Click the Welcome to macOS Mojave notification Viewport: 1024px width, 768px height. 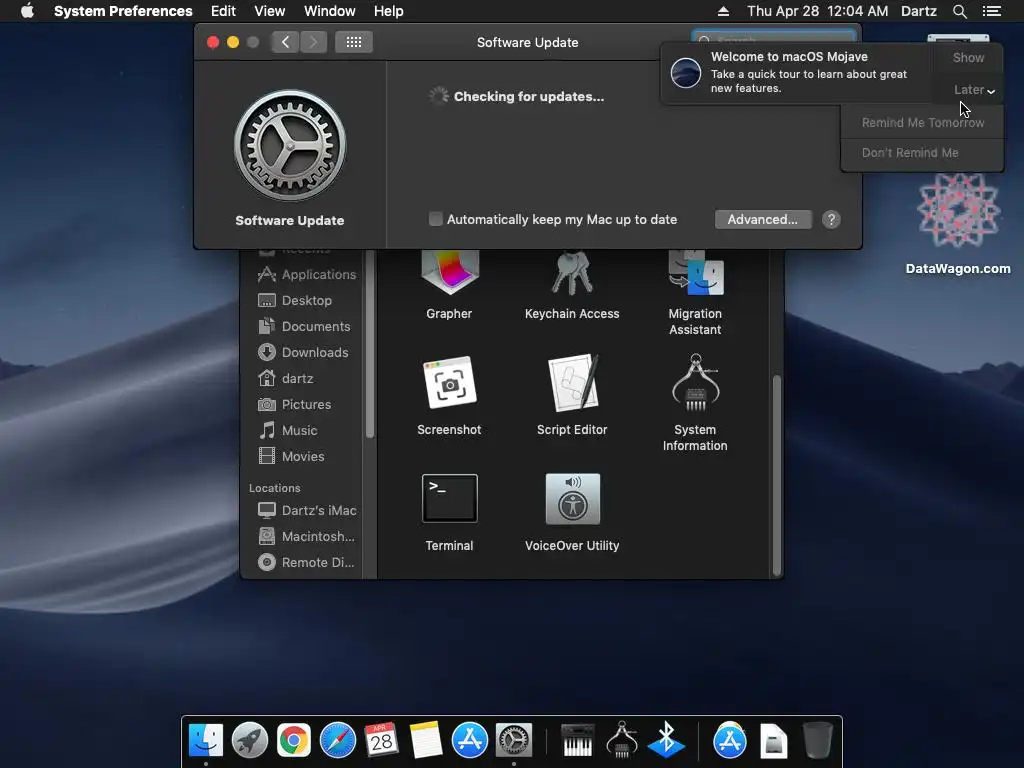pos(797,72)
